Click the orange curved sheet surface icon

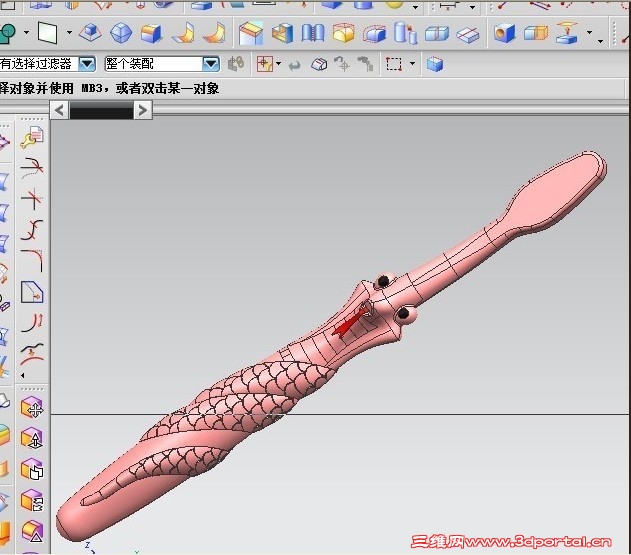click(214, 33)
